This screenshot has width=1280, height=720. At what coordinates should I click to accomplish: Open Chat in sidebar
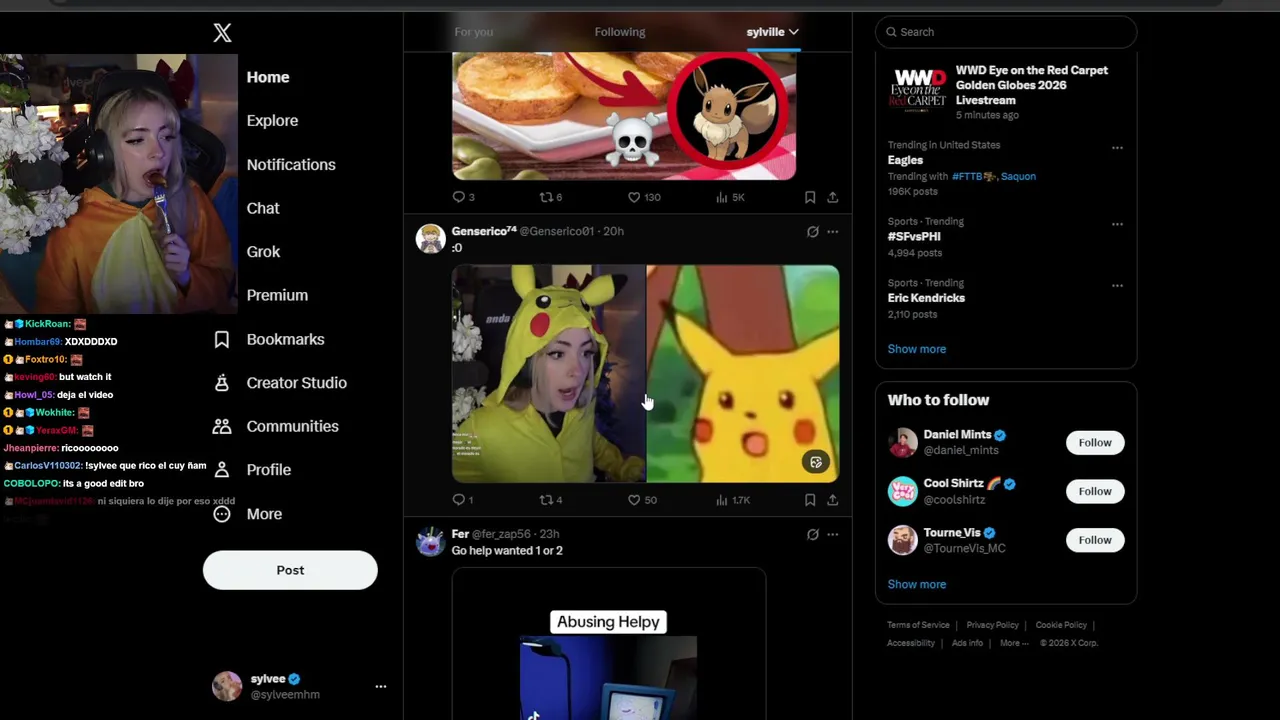click(263, 208)
